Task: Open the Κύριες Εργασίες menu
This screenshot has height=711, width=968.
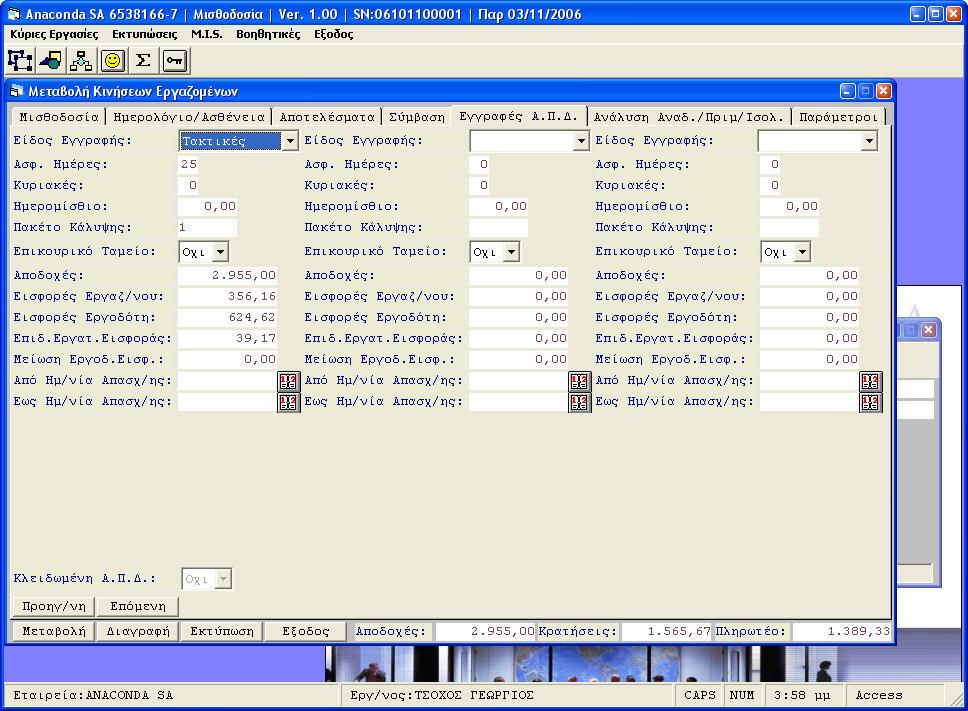Action: click(x=54, y=34)
